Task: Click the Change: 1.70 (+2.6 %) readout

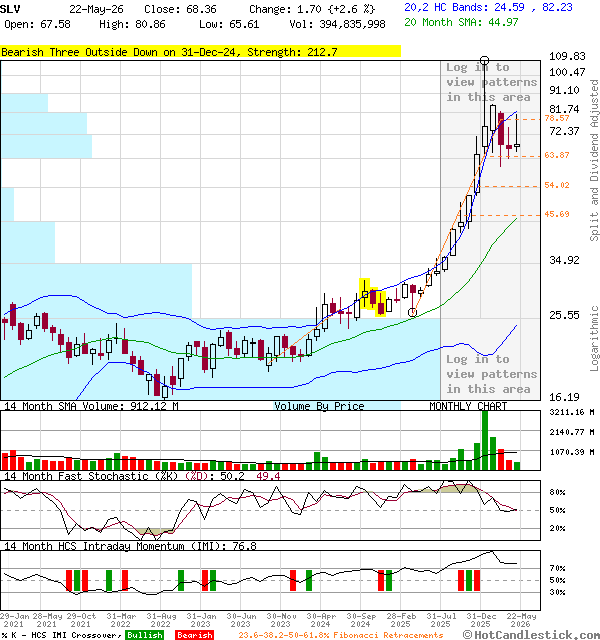Action: pos(312,9)
